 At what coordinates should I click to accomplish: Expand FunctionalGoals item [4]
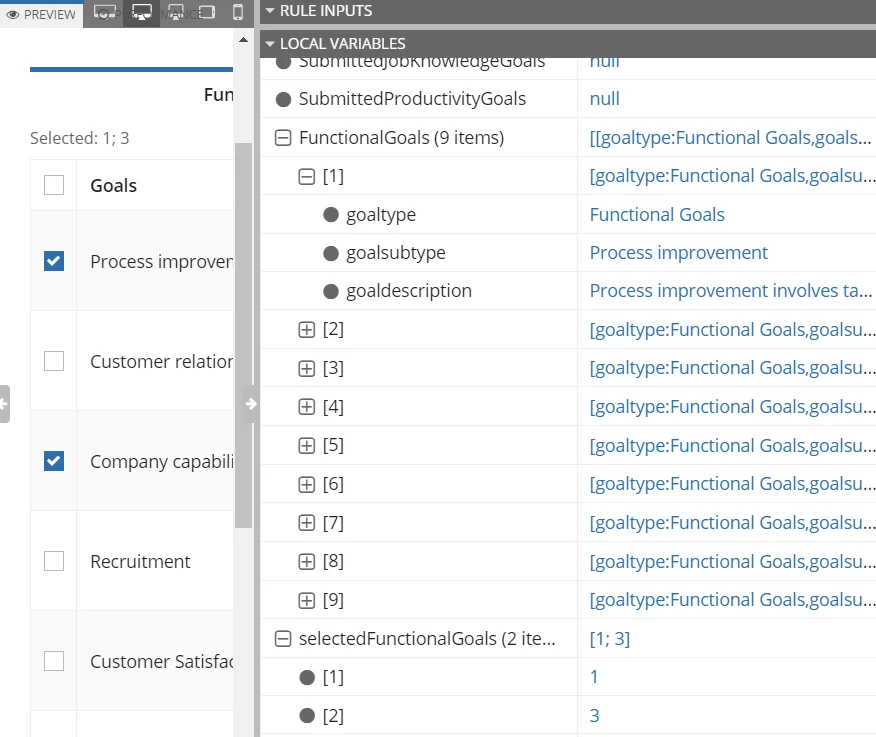[x=307, y=407]
